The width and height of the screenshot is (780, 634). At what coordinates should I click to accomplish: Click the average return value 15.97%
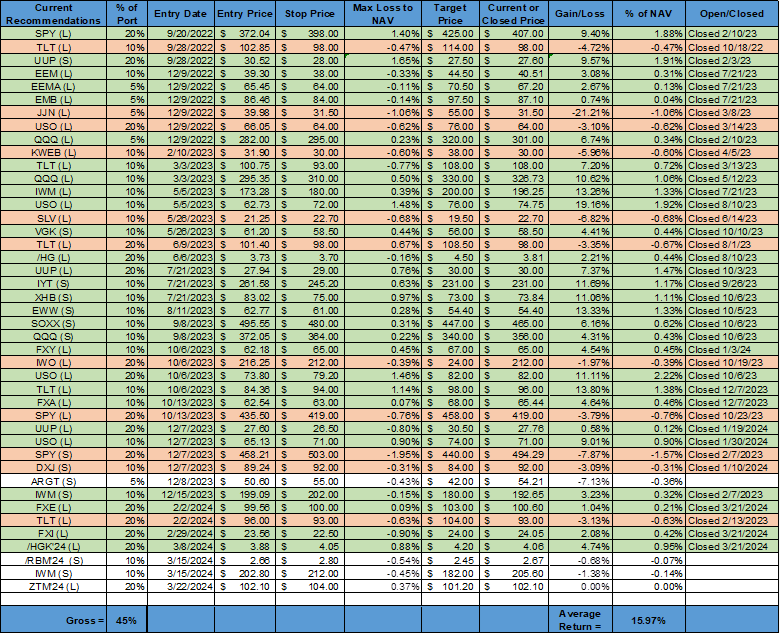pos(649,620)
